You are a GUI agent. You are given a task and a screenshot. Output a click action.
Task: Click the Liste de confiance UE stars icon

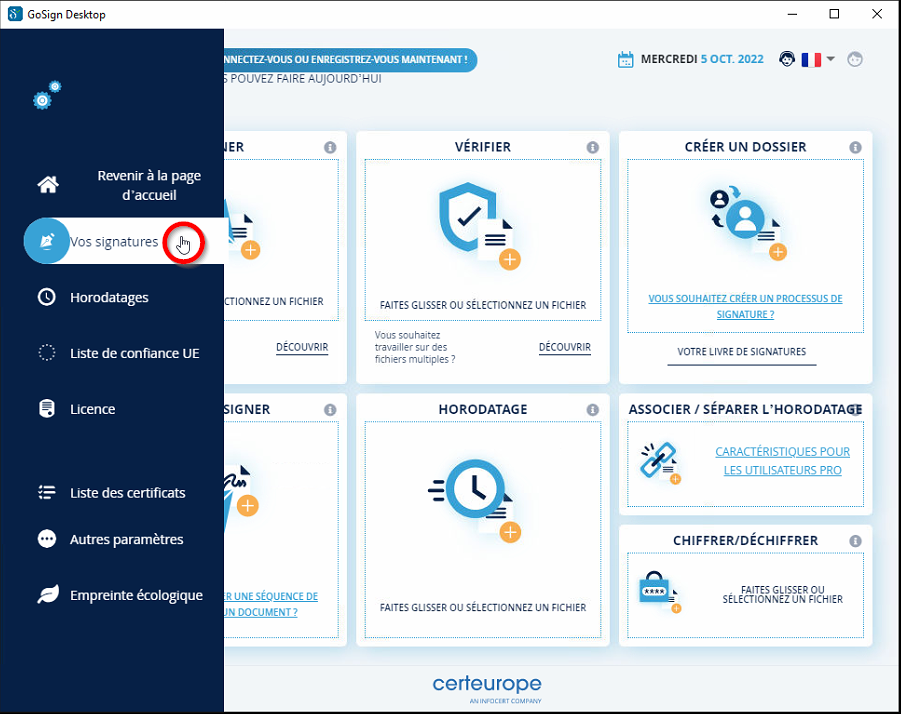point(47,353)
